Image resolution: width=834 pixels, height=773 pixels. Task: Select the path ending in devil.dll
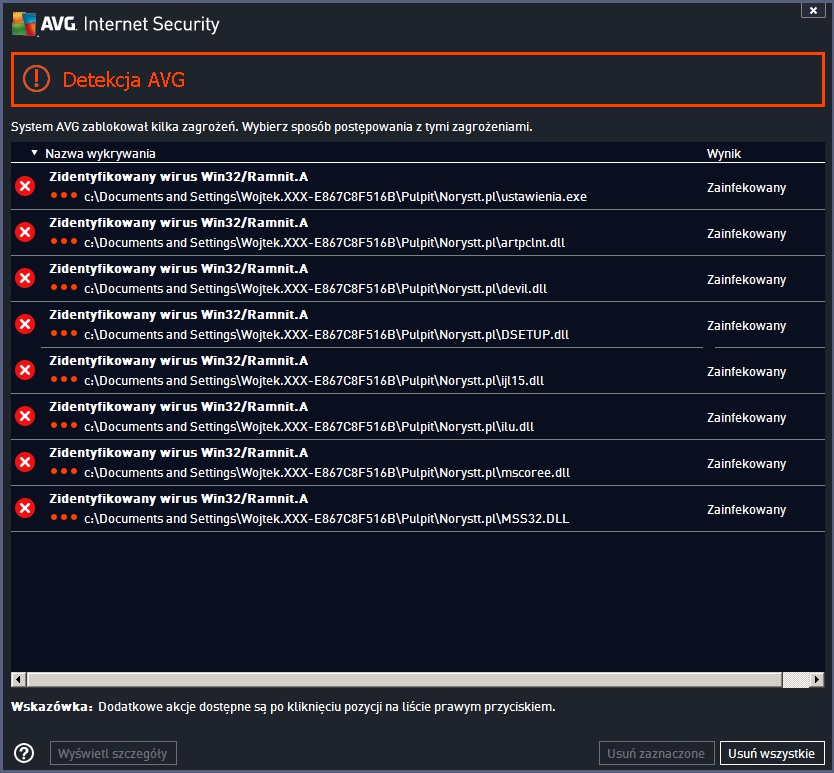[x=315, y=289]
